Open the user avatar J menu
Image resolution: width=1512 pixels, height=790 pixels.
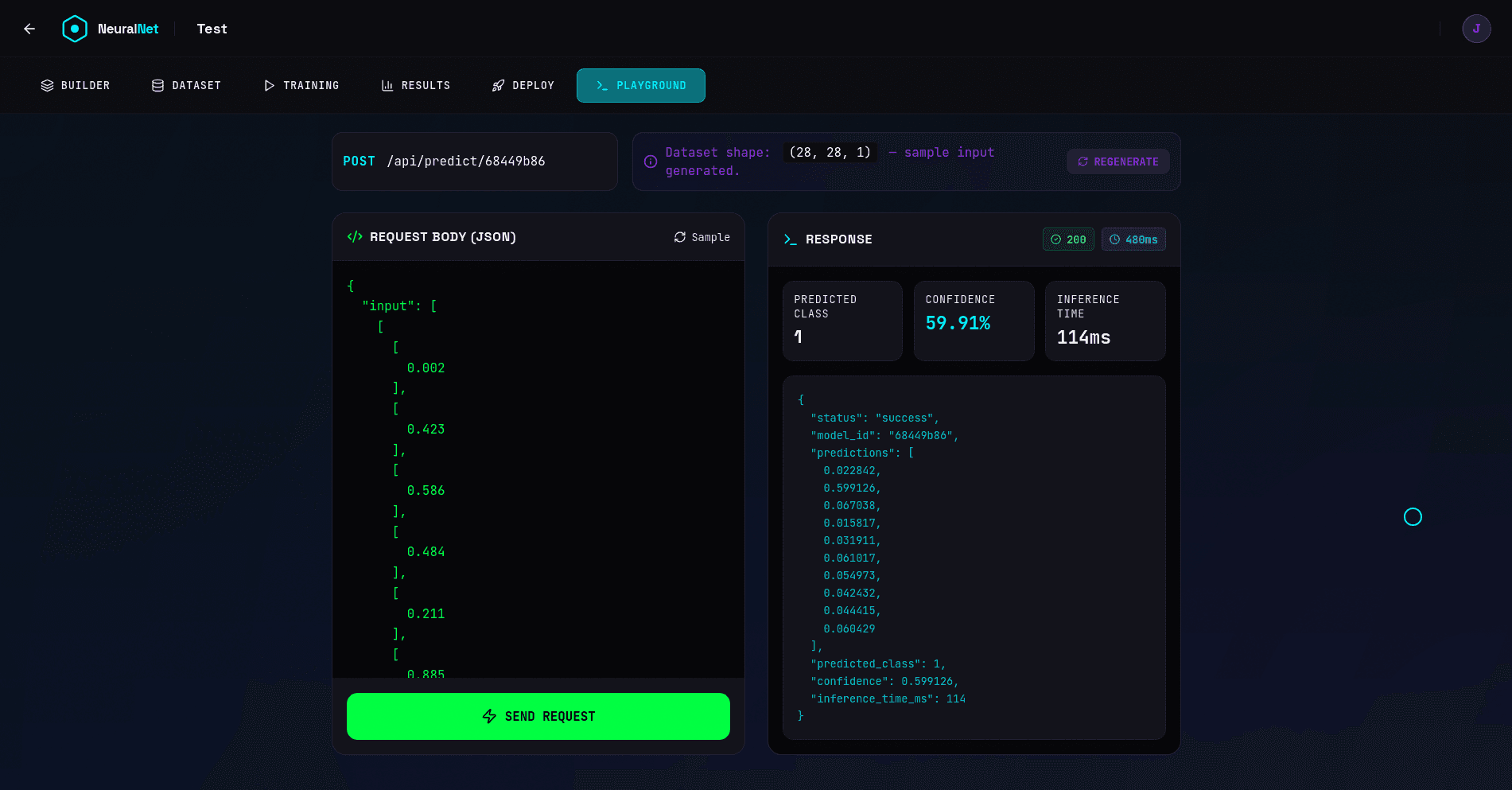point(1476,29)
